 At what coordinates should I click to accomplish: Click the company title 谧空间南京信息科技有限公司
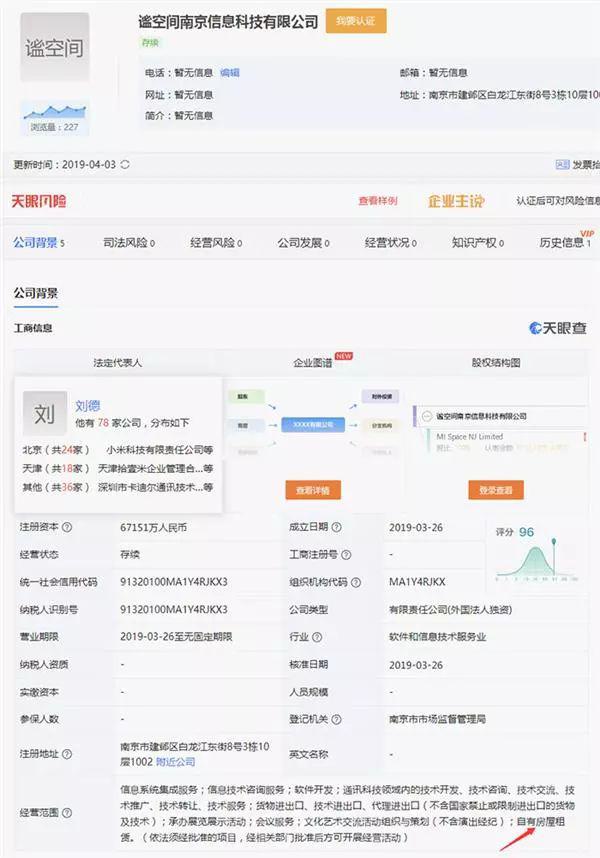coord(228,21)
